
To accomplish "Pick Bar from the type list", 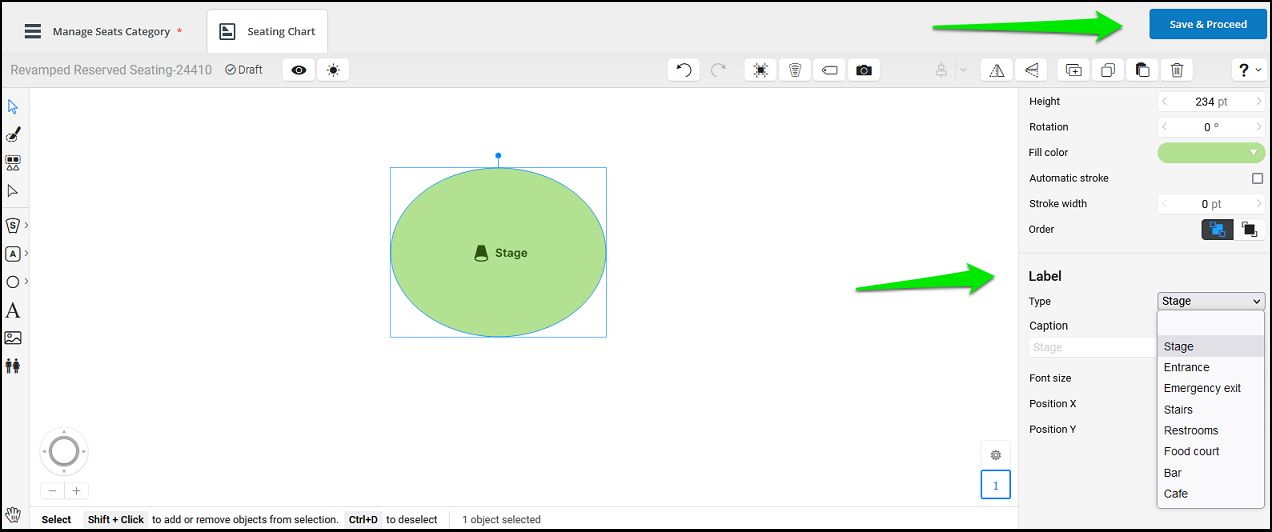I will (1211, 473).
